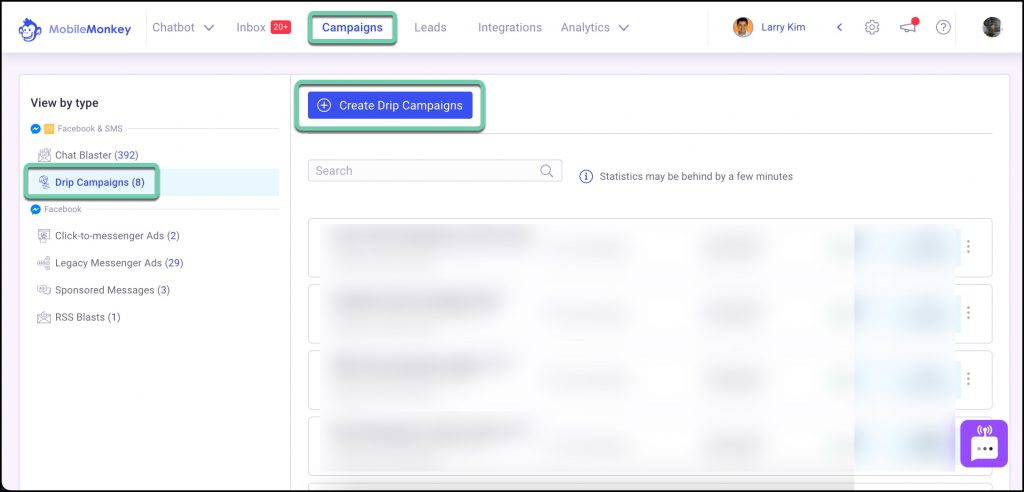Expand the Analytics dropdown menu
The height and width of the screenshot is (492, 1024).
pos(594,27)
